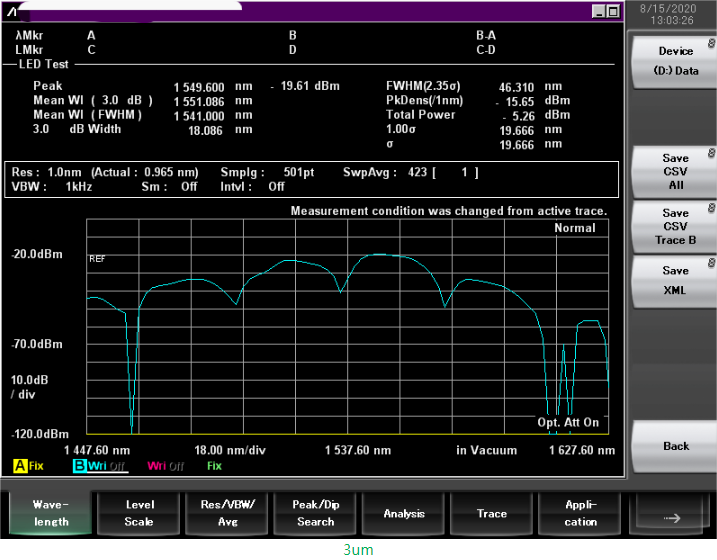Screen dimensions: 717x560
Task: Open the Level Scale menu
Action: pos(139,514)
